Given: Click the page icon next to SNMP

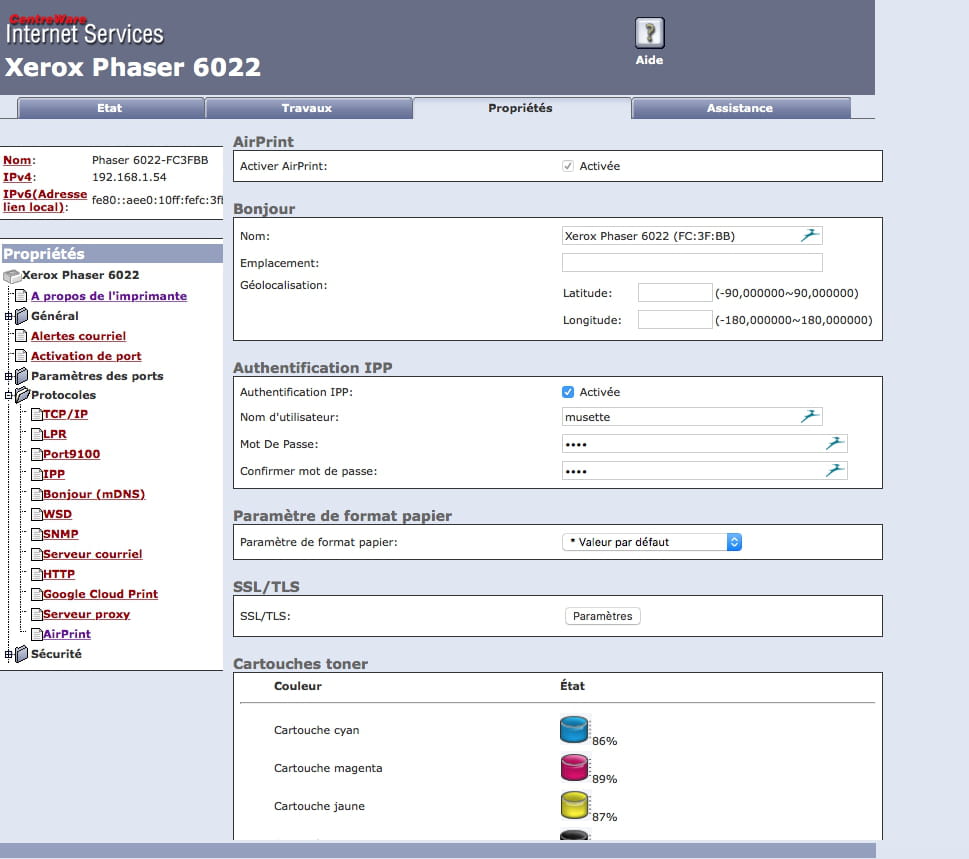Looking at the screenshot, I should (36, 534).
